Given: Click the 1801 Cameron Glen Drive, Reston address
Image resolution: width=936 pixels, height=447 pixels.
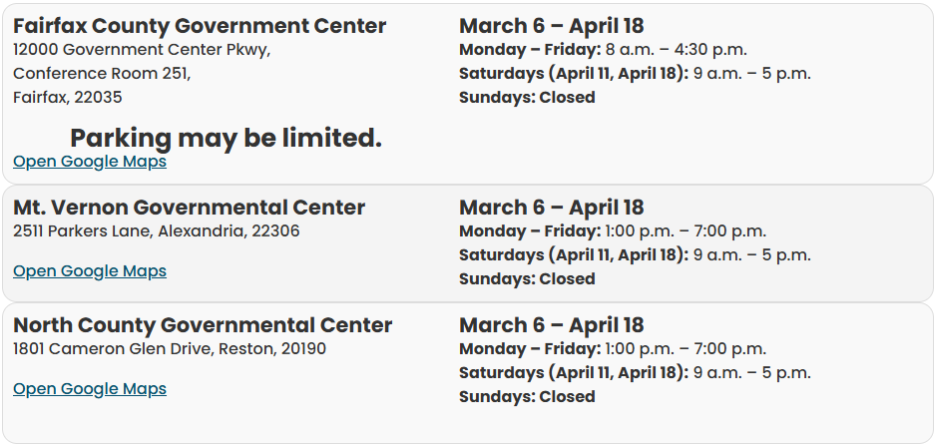Looking at the screenshot, I should click(169, 349).
